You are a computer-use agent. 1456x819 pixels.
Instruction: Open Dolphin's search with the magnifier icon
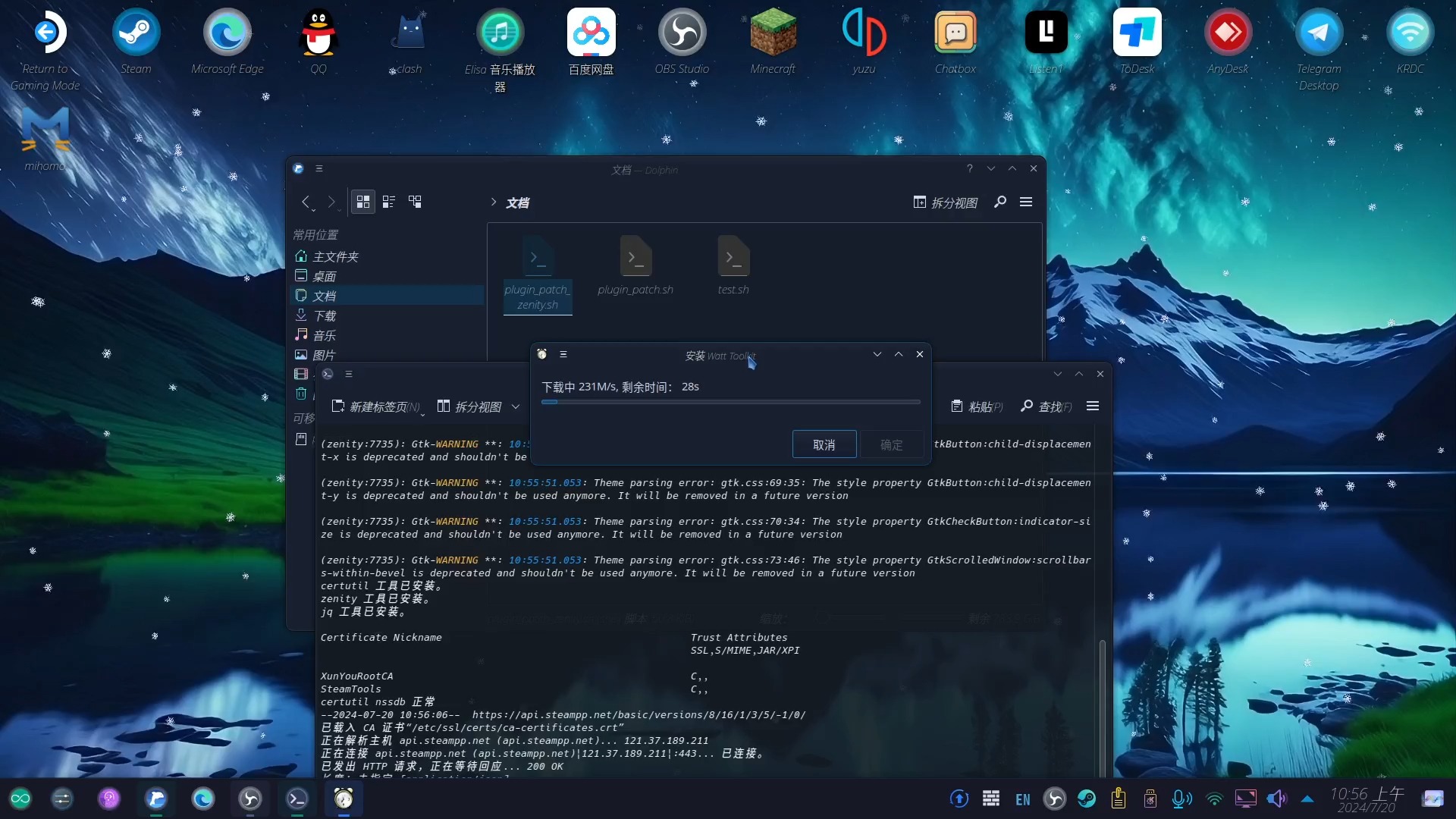point(999,202)
